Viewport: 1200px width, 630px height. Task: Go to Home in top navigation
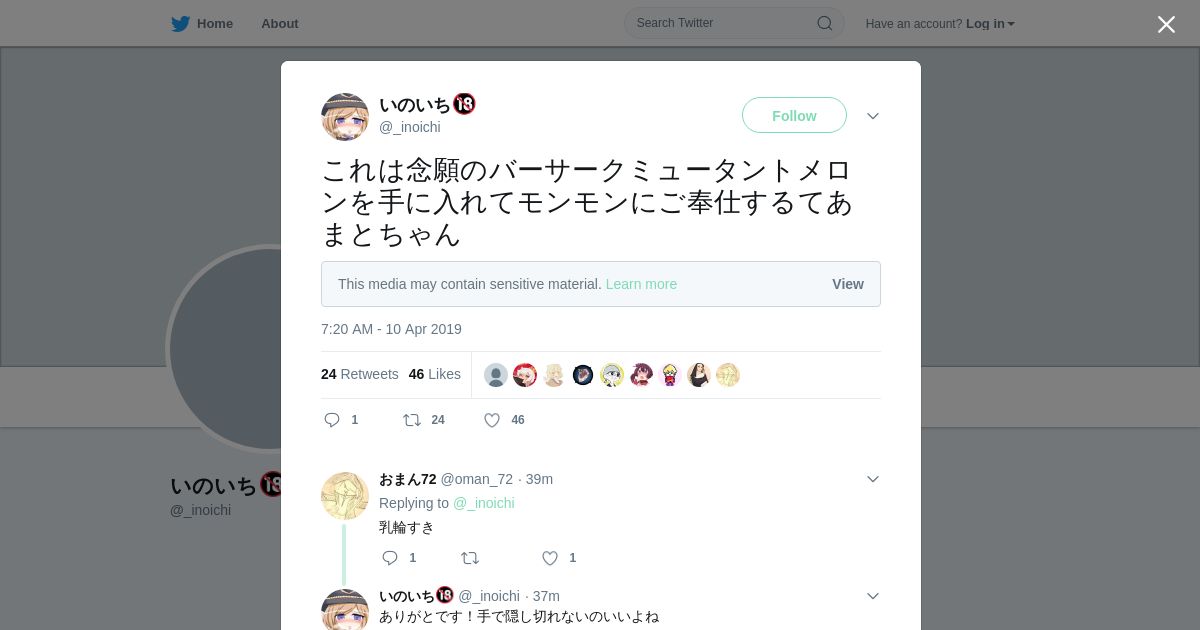(214, 24)
